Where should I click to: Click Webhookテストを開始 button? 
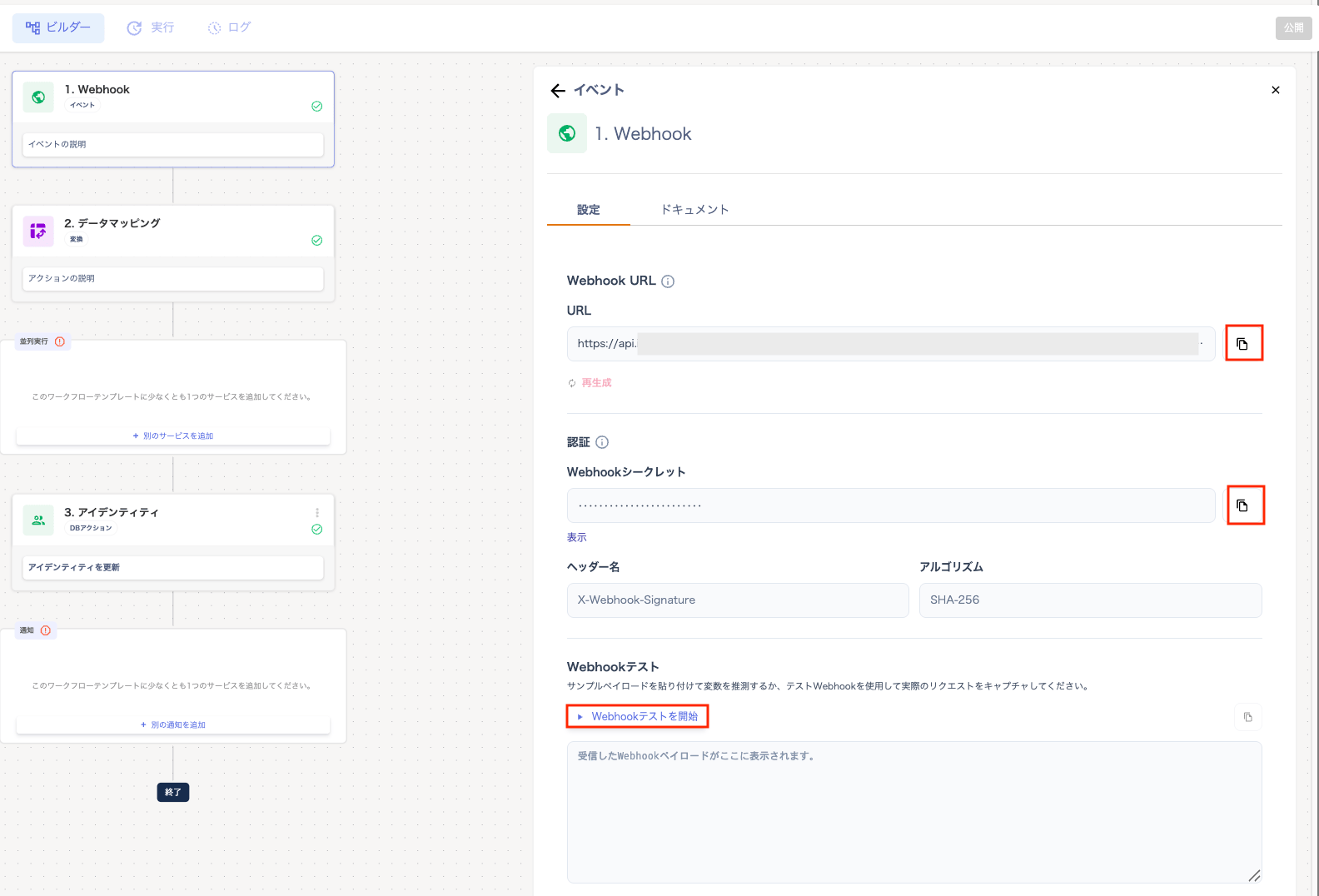pos(637,716)
